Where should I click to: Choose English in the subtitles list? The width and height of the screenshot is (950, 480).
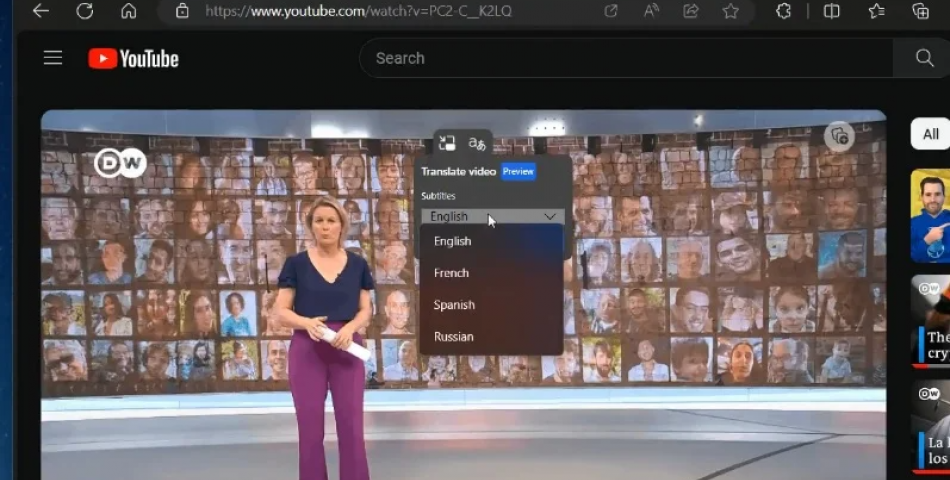pos(491,241)
